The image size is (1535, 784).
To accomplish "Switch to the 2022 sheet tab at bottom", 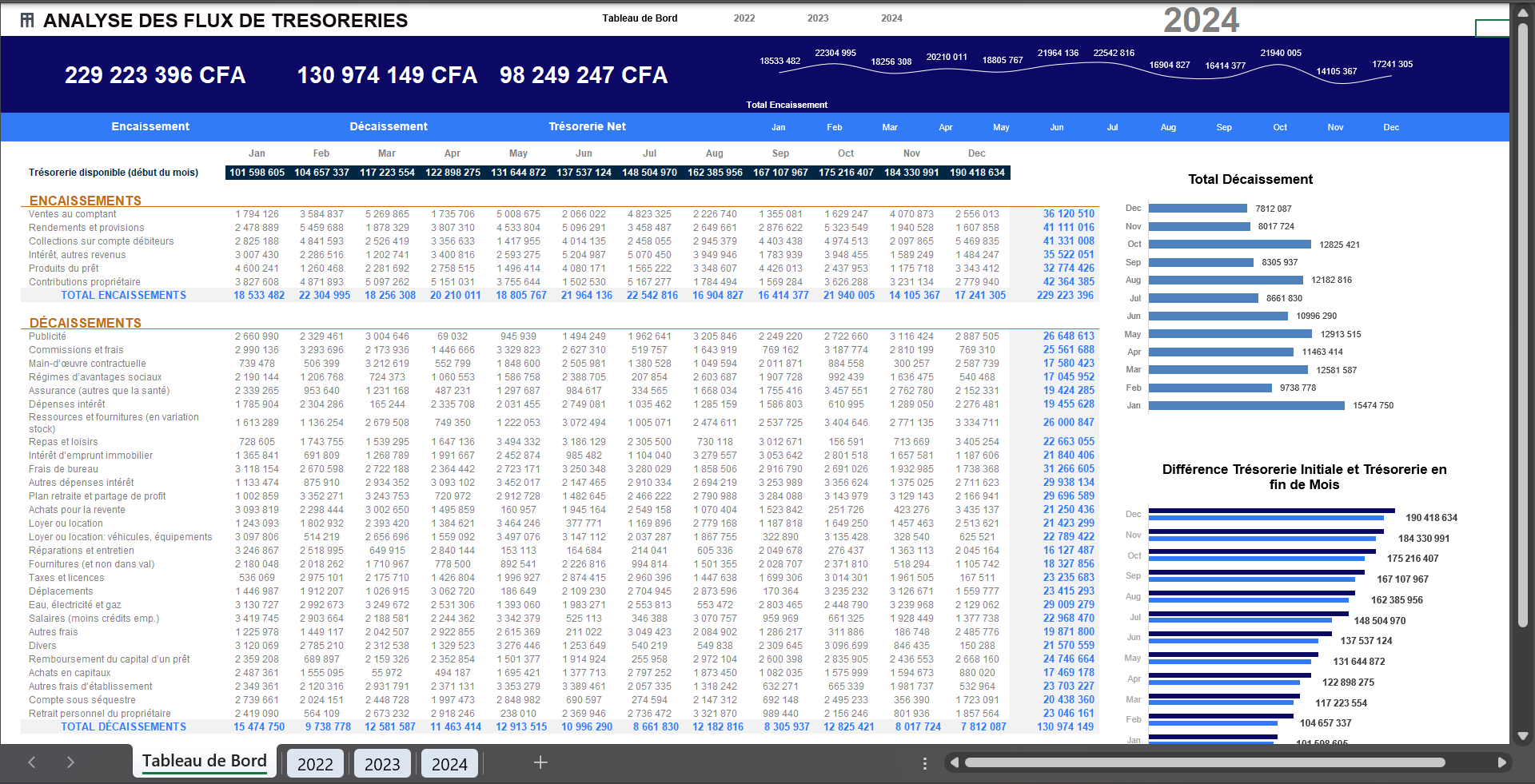I will point(315,764).
